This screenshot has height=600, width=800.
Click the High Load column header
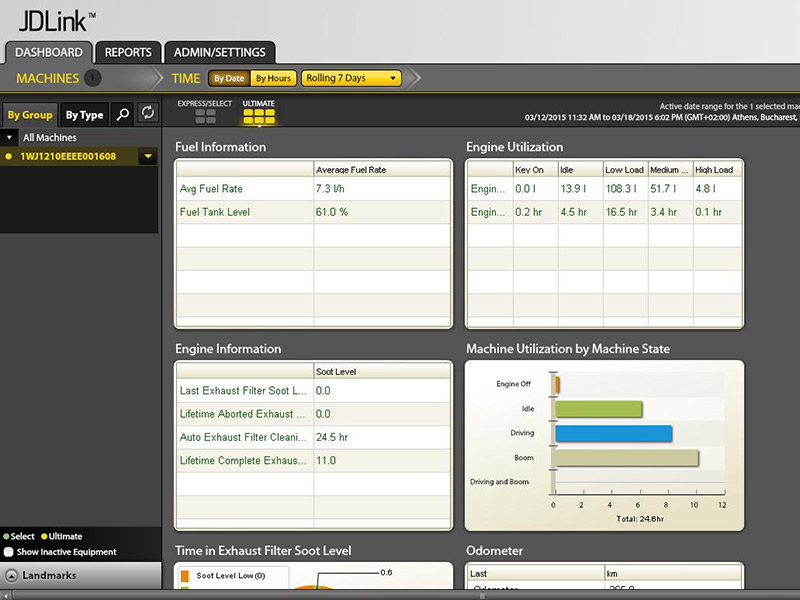[717, 170]
